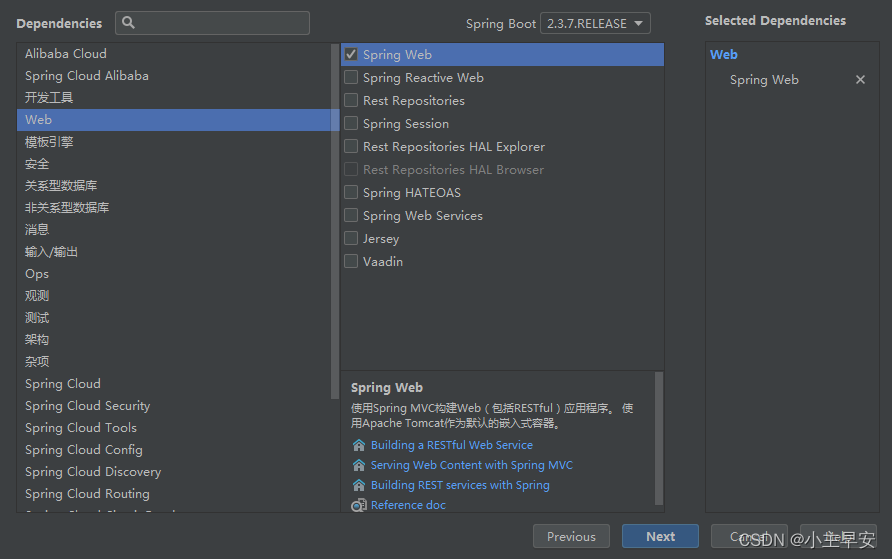Check the Vaadin checkbox
The image size is (892, 559).
351,261
